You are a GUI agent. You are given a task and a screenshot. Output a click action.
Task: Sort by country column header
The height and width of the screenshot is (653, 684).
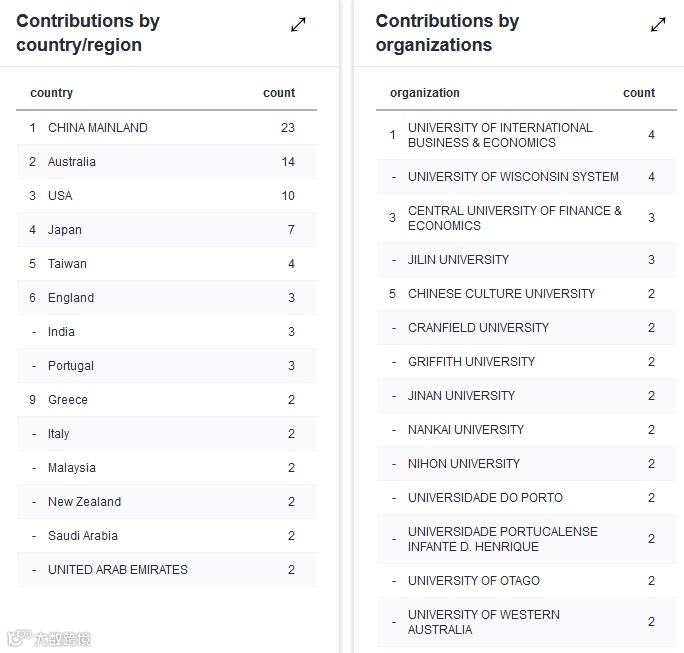tap(52, 93)
